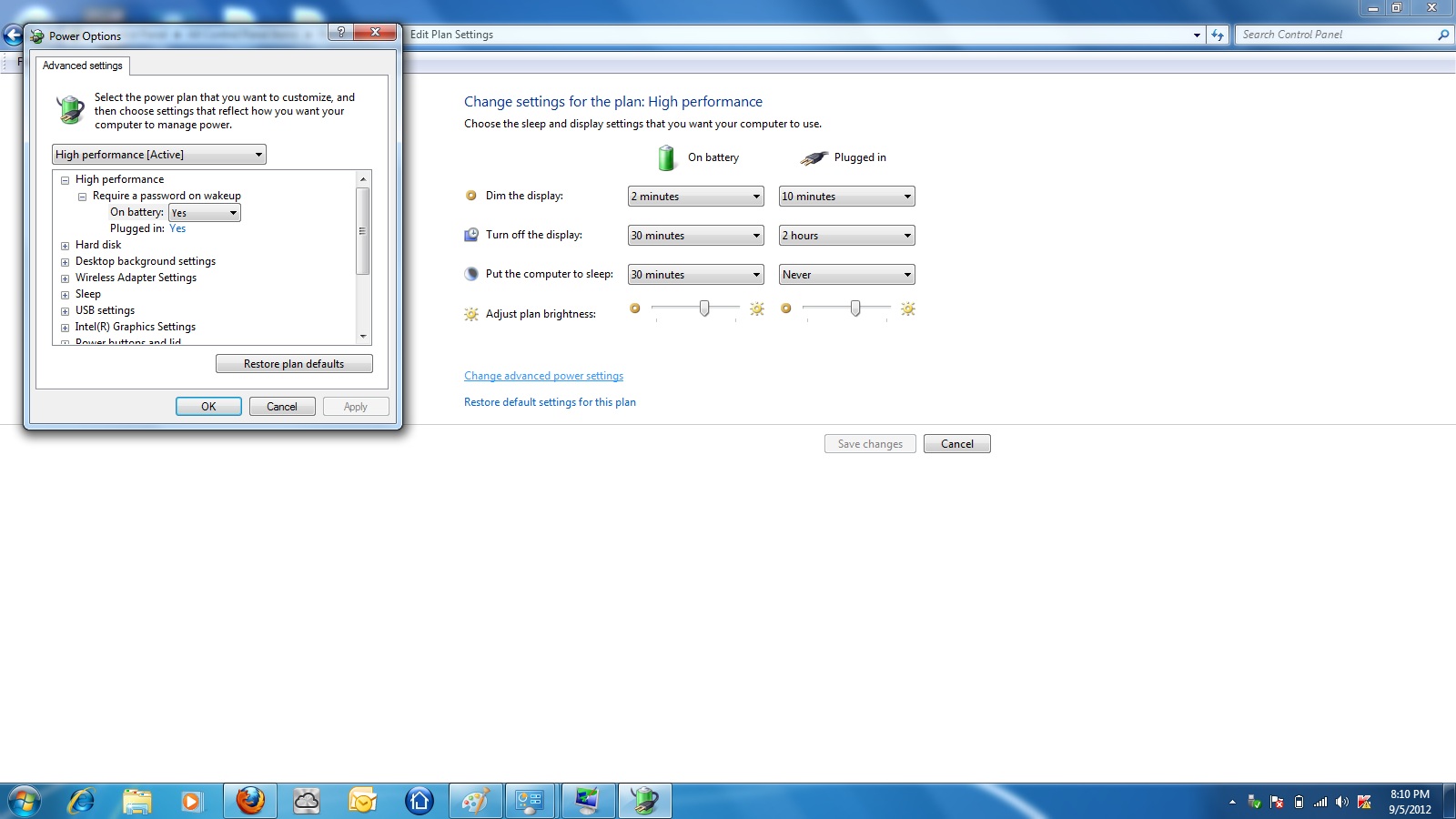Image resolution: width=1456 pixels, height=819 pixels.
Task: Click the on battery brightness slider thumb
Action: pos(704,308)
